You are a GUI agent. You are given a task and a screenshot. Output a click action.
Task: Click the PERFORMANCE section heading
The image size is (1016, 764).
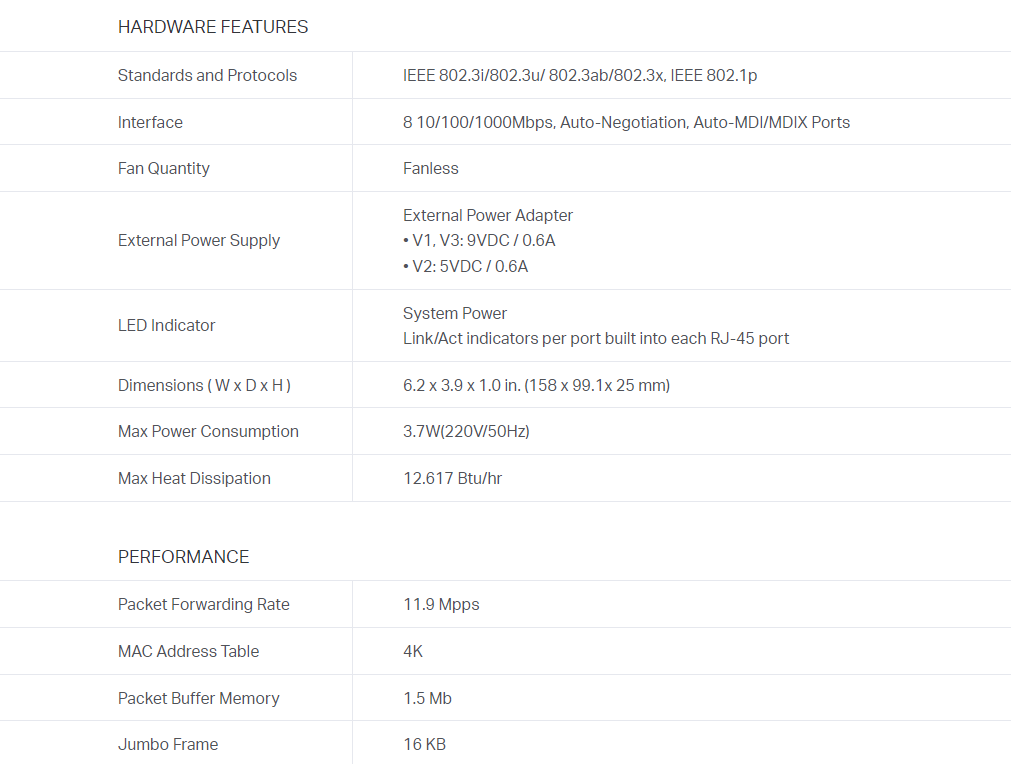point(183,557)
